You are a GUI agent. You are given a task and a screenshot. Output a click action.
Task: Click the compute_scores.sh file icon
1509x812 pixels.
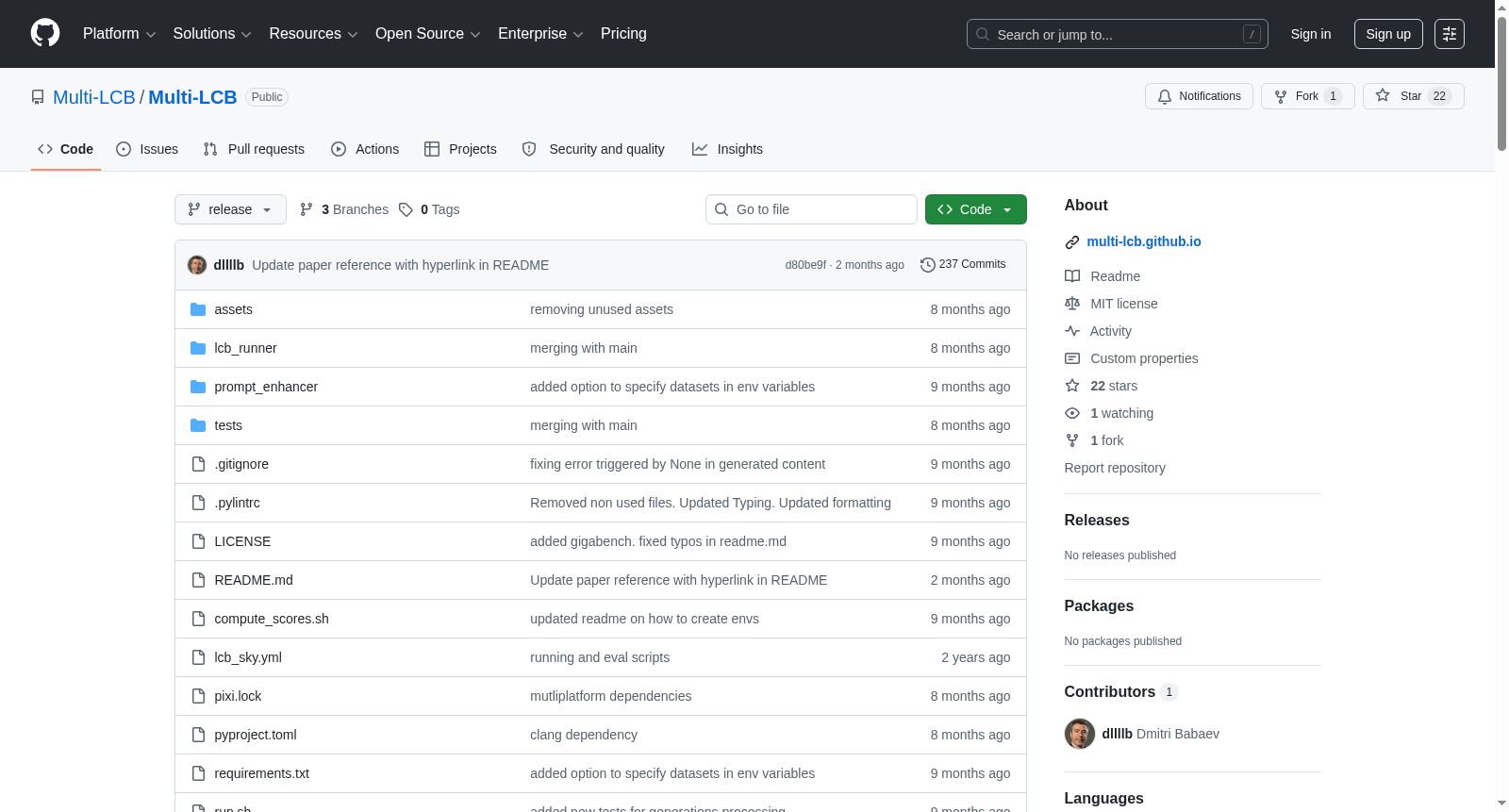point(198,619)
